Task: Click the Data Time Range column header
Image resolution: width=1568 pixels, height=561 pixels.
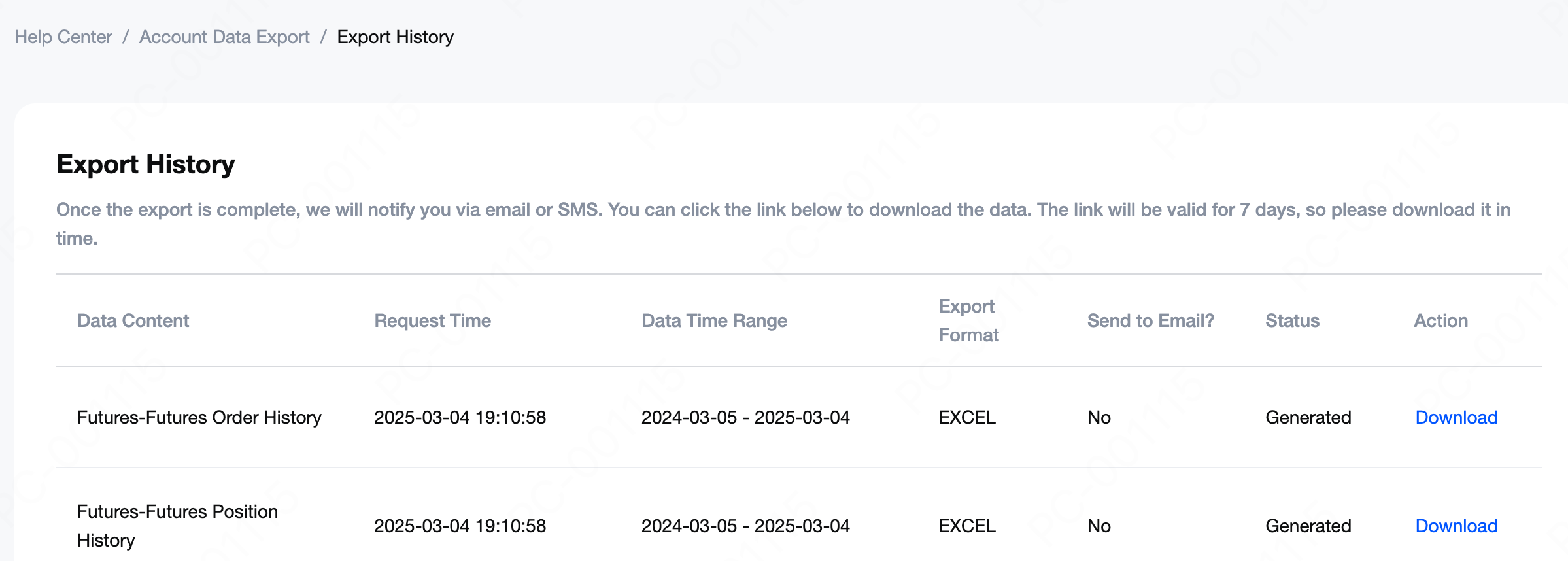Action: tap(714, 320)
